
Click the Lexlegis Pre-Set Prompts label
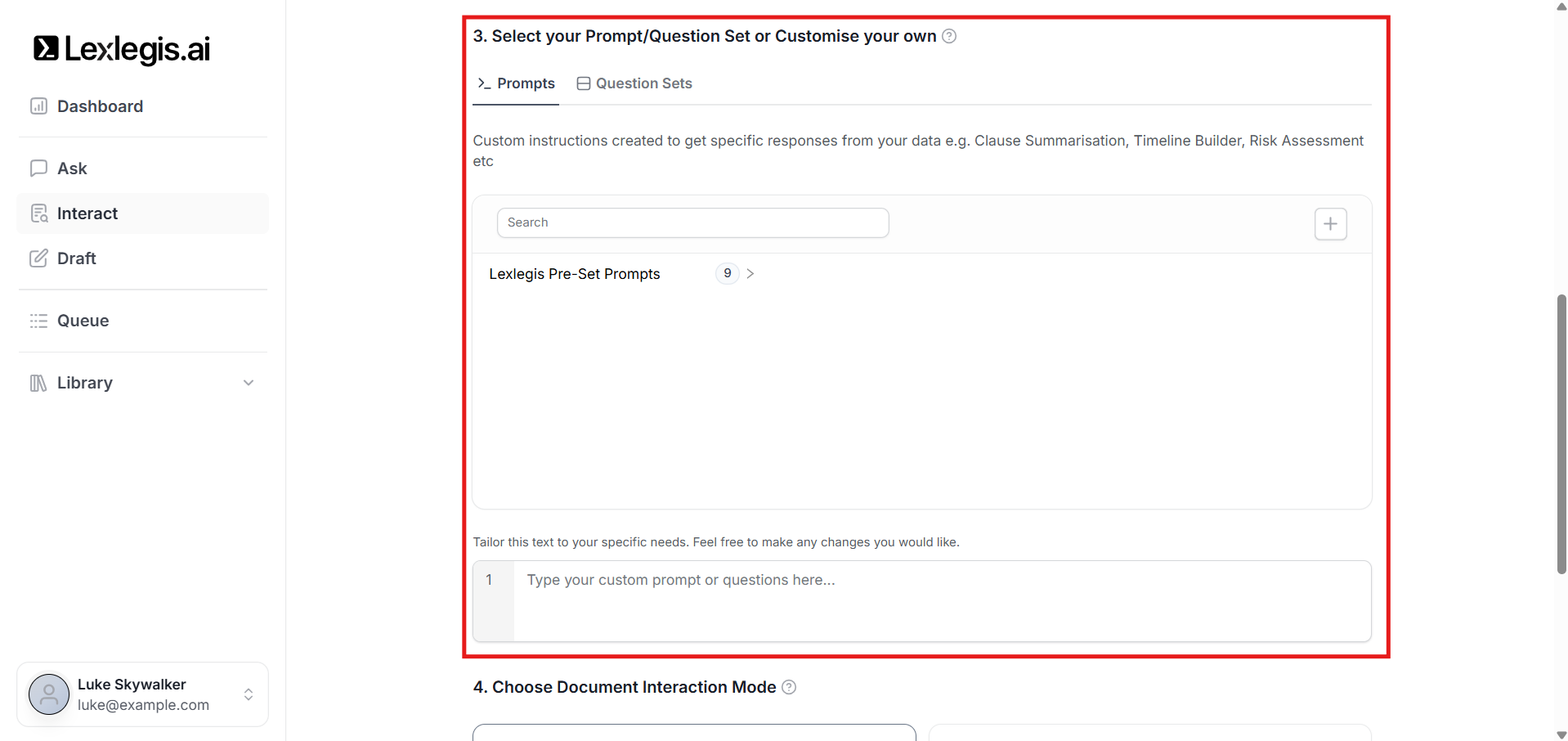pos(574,274)
